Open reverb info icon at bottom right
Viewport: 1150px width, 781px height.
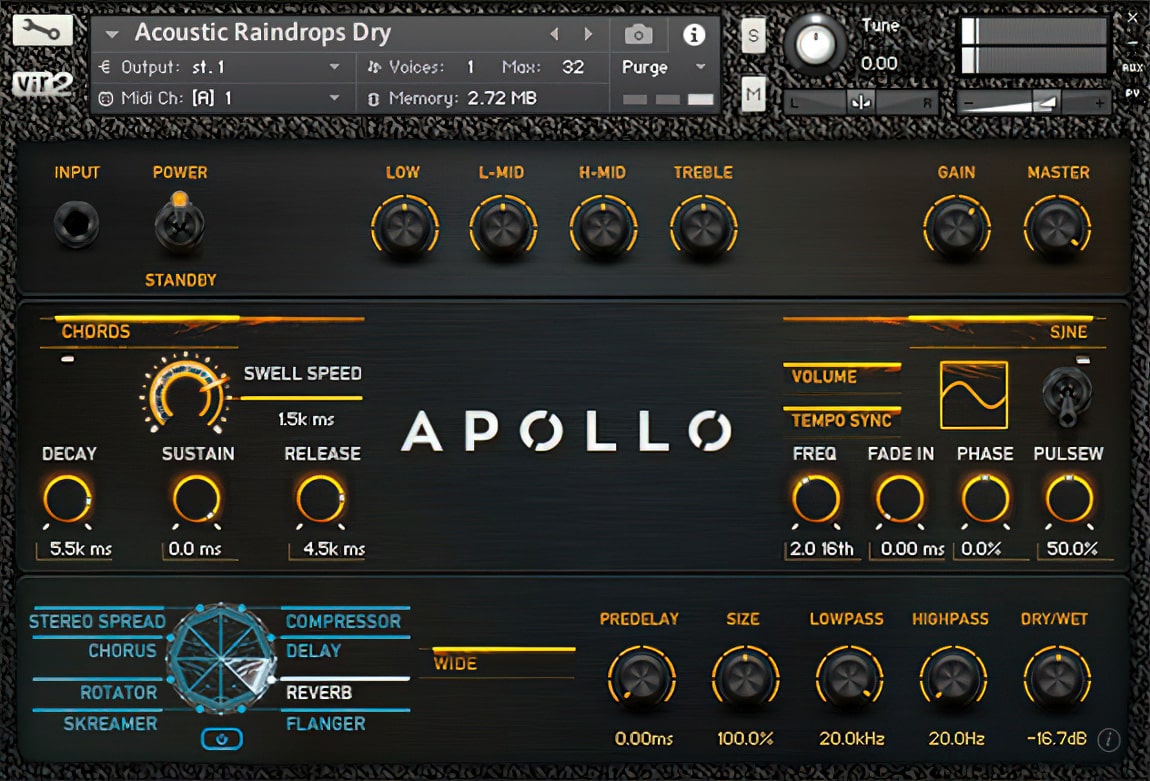pos(1108,740)
